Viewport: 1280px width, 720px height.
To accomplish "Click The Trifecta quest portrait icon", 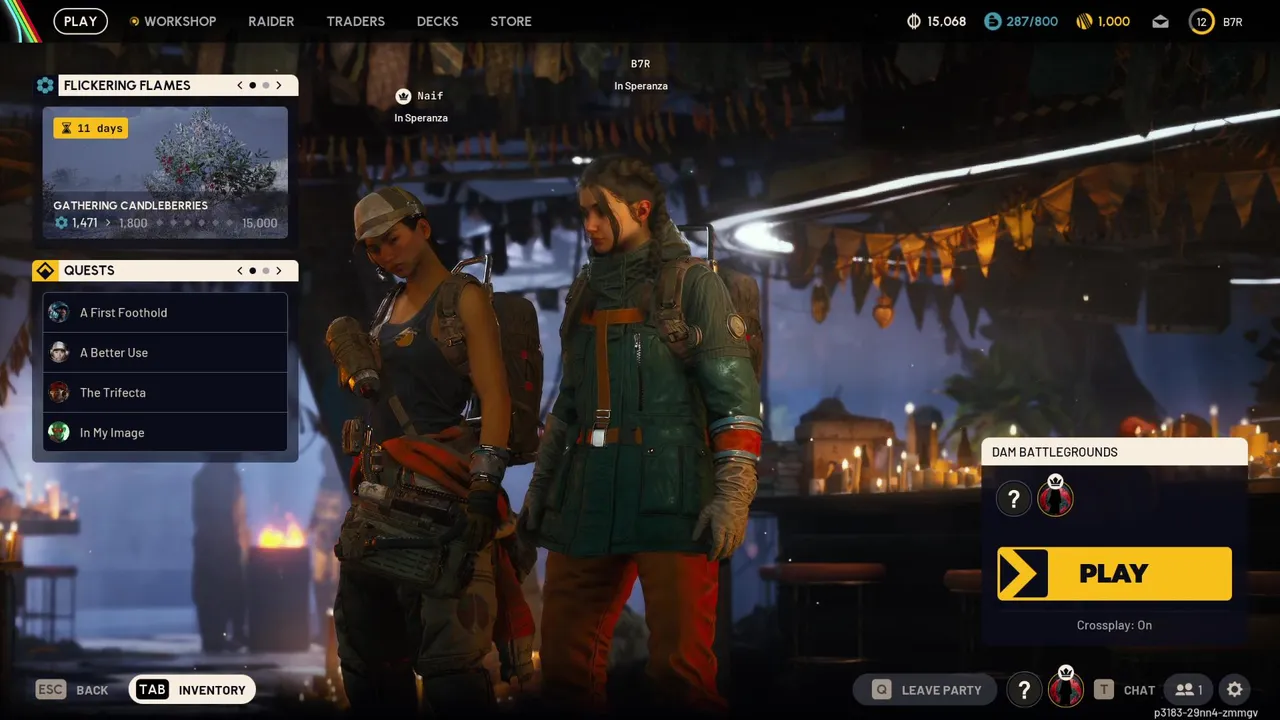I will 59,392.
